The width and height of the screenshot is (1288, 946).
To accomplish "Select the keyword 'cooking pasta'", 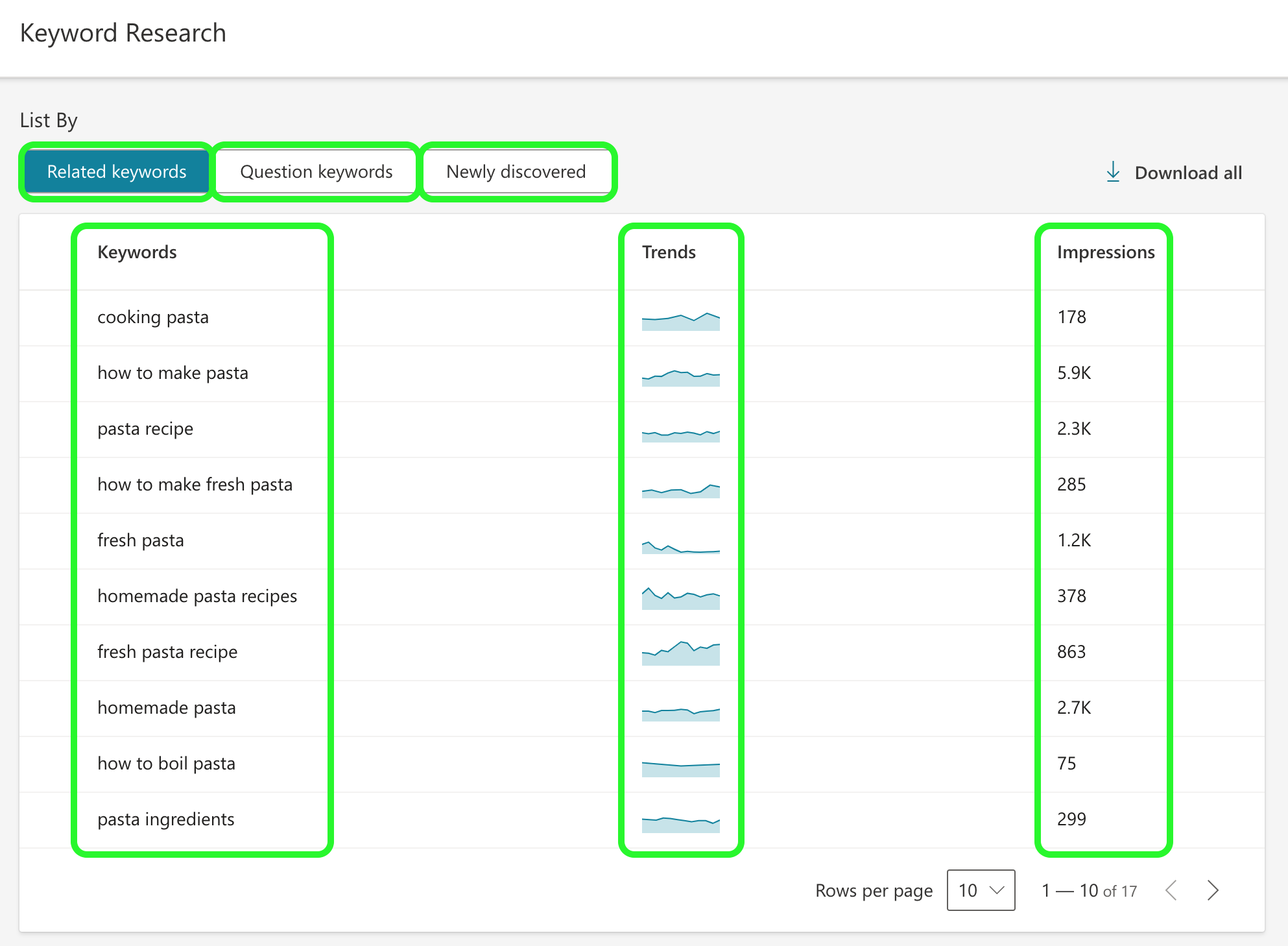I will point(153,317).
